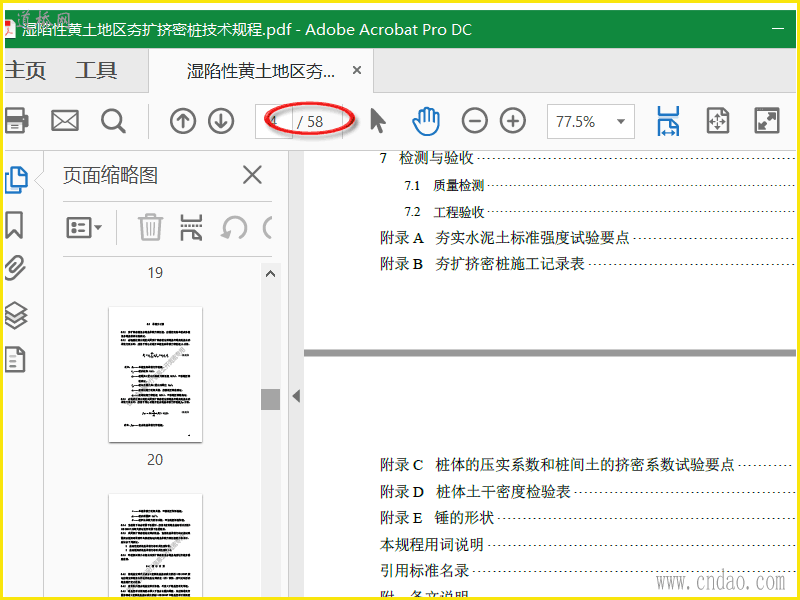Viewport: 800px width, 600px height.
Task: Click entry 附录 A 夯实水泥土标准强度试验要点
Action: coord(505,238)
